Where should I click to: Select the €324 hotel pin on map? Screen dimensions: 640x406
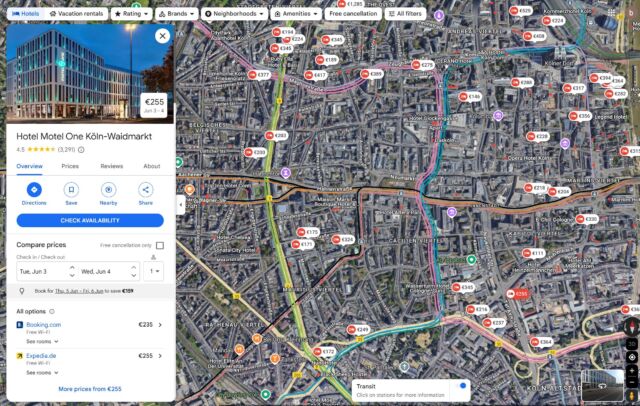(x=343, y=240)
